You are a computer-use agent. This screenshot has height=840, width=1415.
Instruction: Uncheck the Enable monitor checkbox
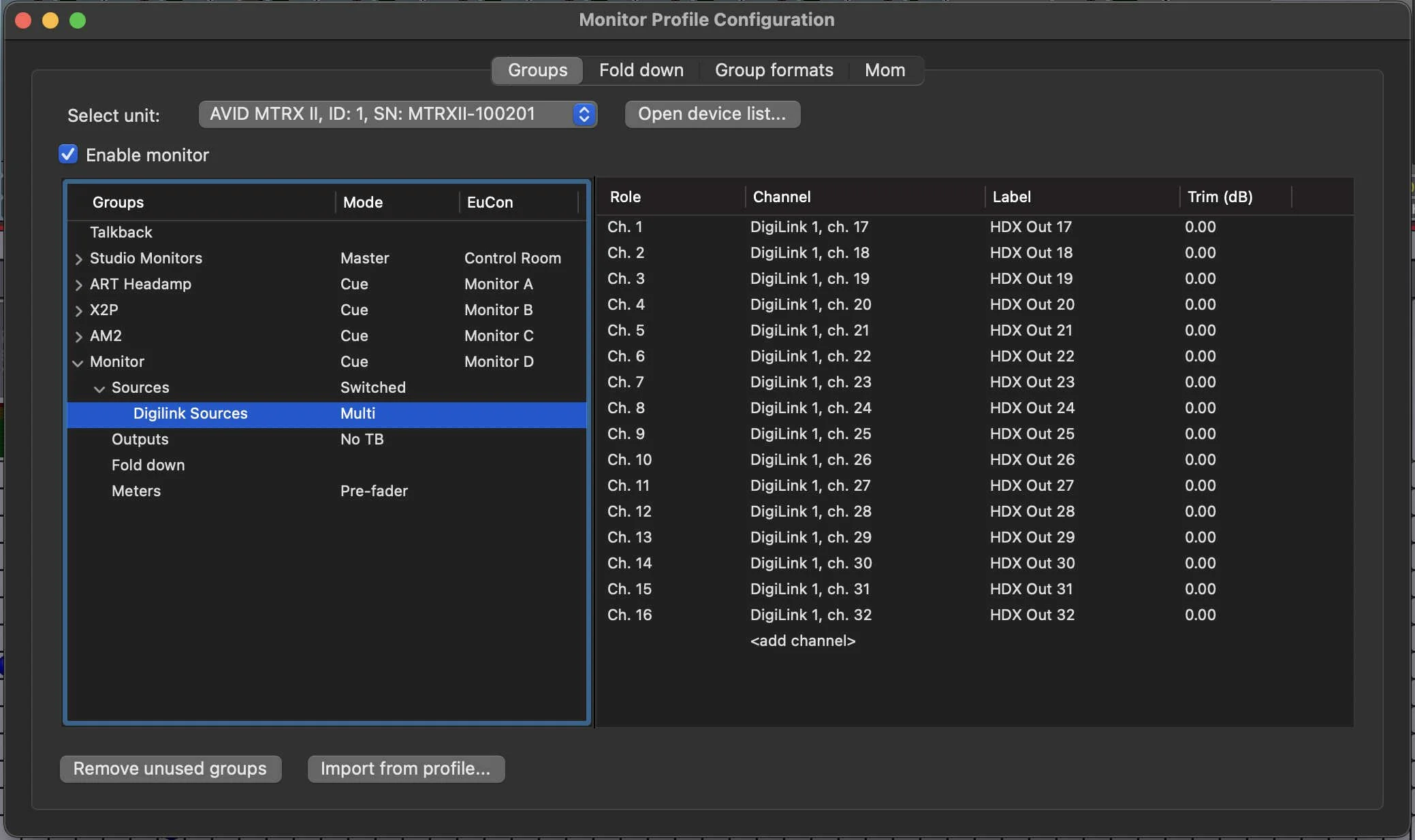pyautogui.click(x=68, y=155)
